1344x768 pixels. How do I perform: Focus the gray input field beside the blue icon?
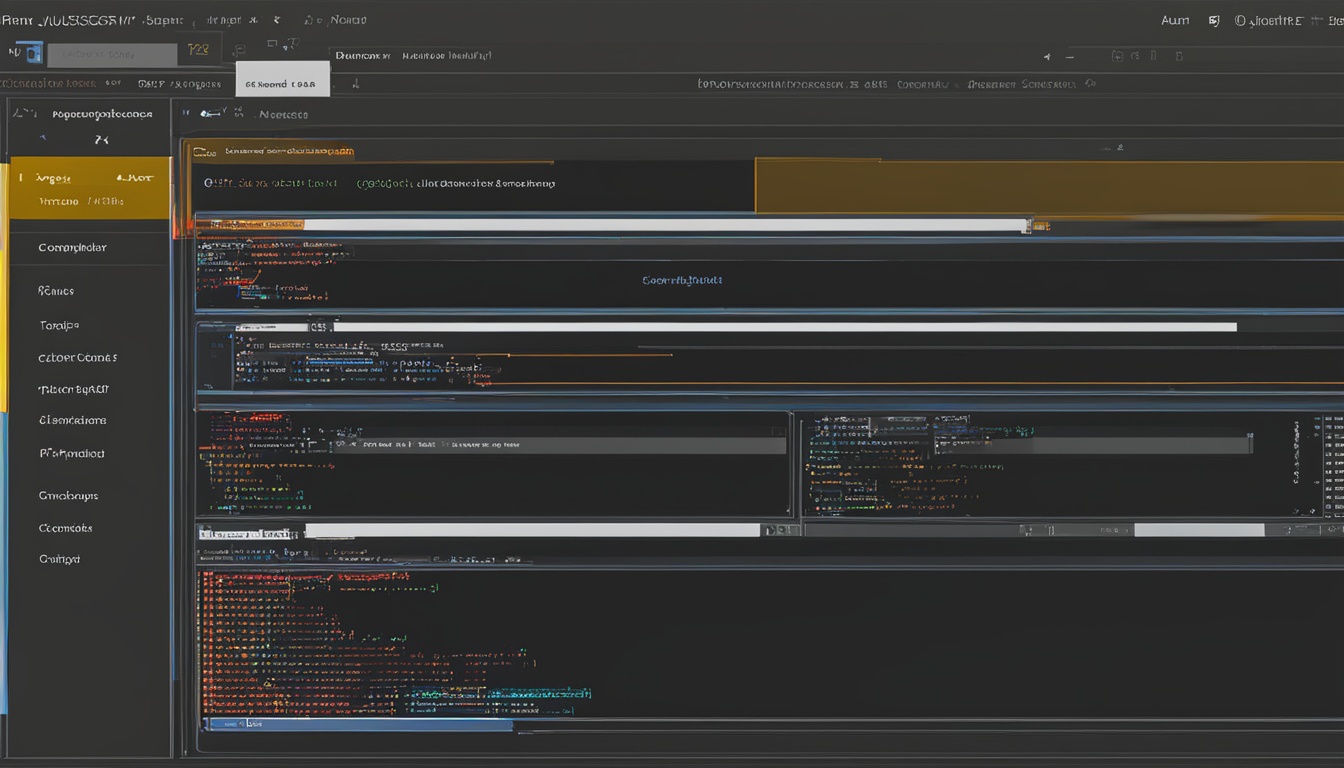(110, 54)
